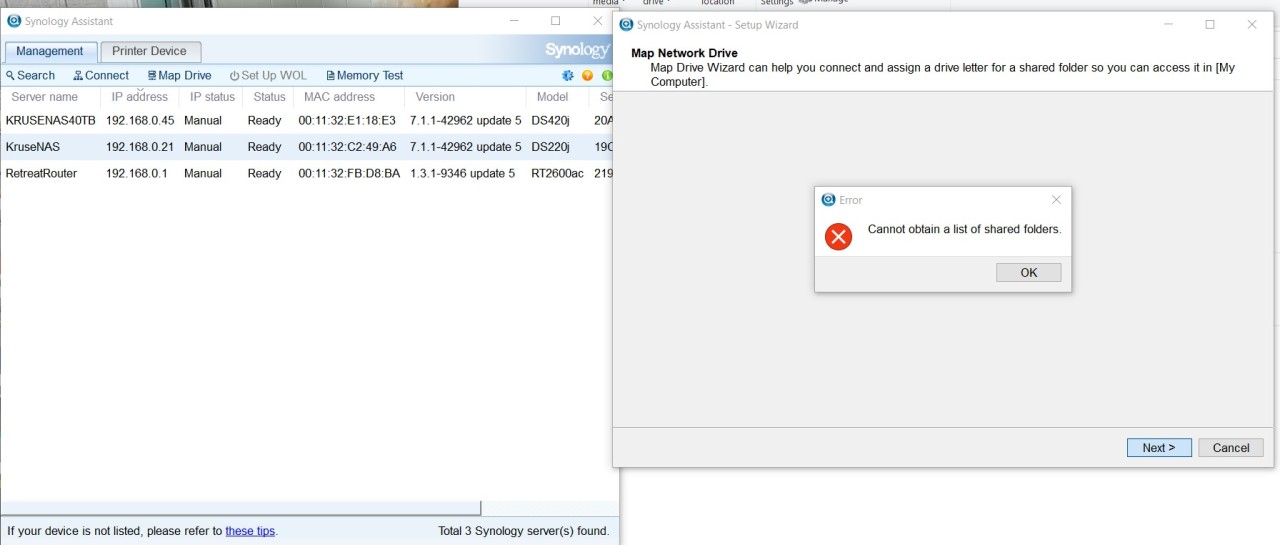The height and width of the screenshot is (545, 1280).
Task: Click the Next > button in wizard
Action: pos(1158,448)
